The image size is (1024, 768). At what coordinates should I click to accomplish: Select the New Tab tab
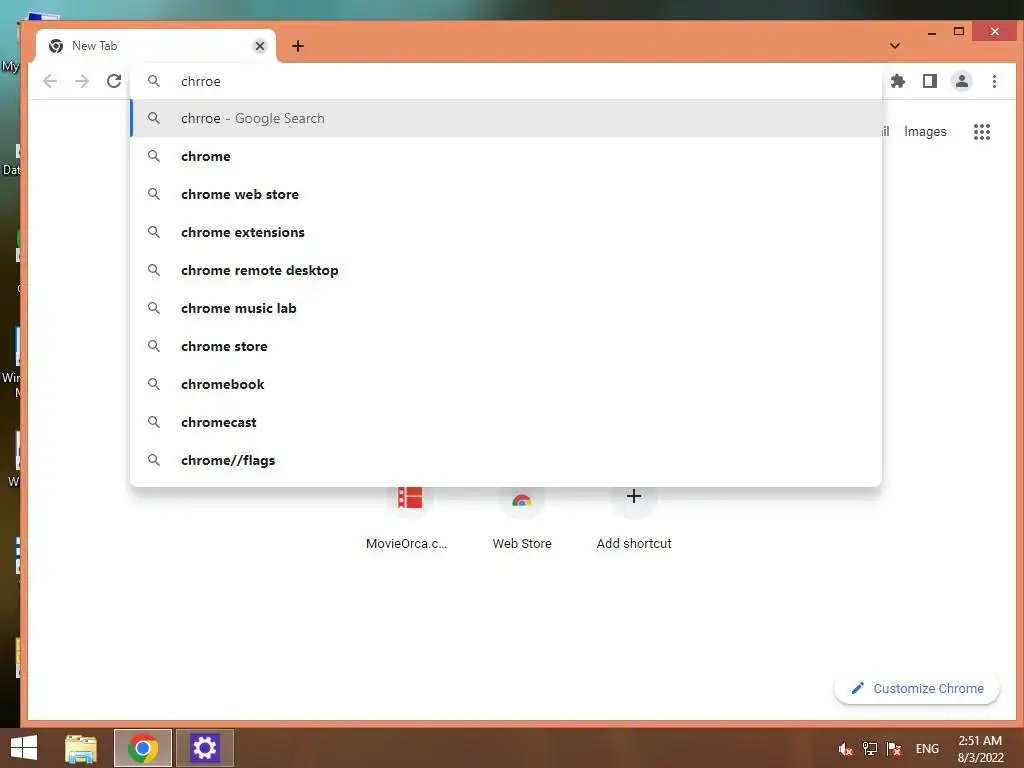155,46
